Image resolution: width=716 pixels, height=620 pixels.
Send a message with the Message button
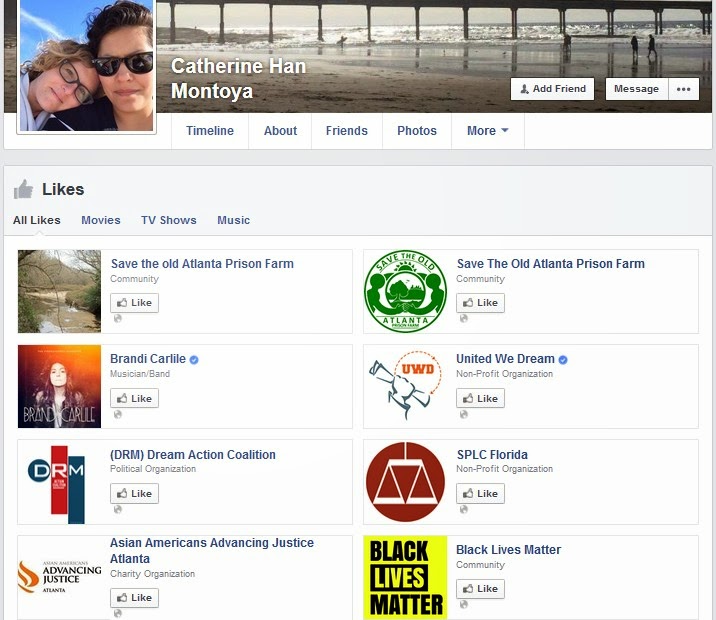[x=637, y=89]
